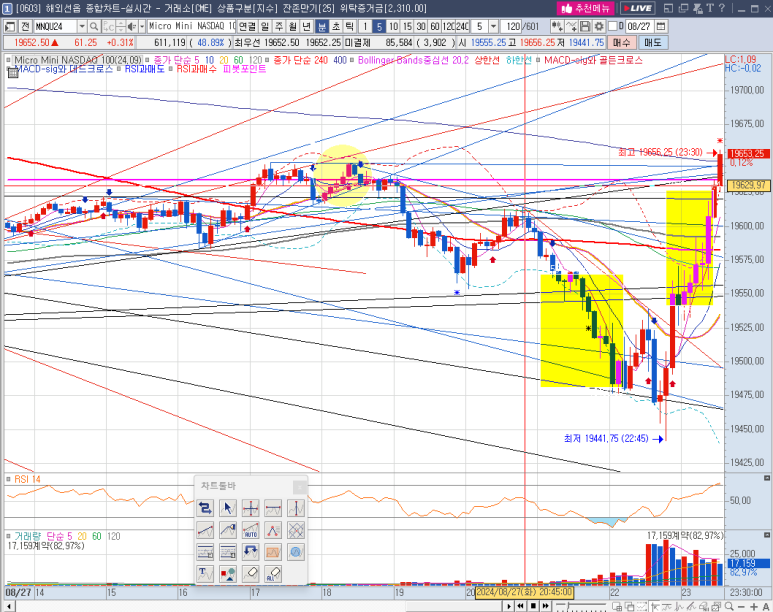
Task: Click the stop playback button at bottom
Action: pos(533,606)
